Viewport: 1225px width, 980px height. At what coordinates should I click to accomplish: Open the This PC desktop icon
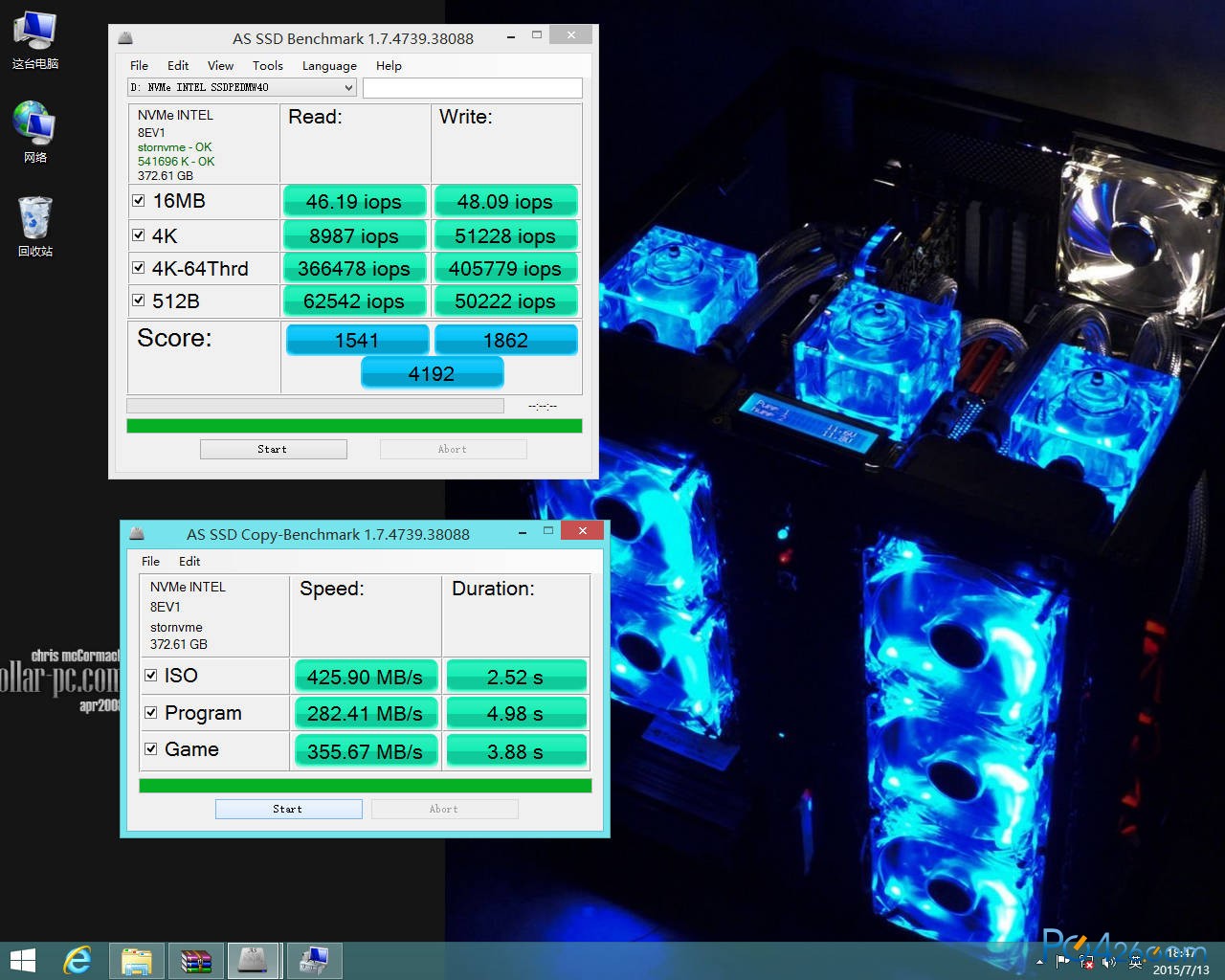pos(35,40)
